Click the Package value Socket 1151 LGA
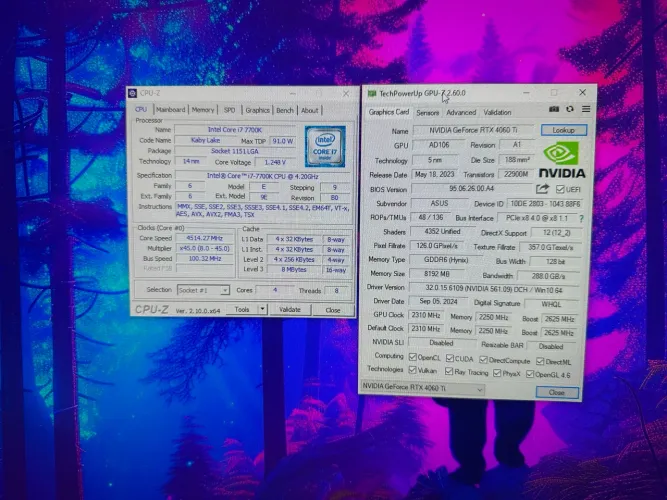This screenshot has width=667, height=500. click(x=235, y=151)
